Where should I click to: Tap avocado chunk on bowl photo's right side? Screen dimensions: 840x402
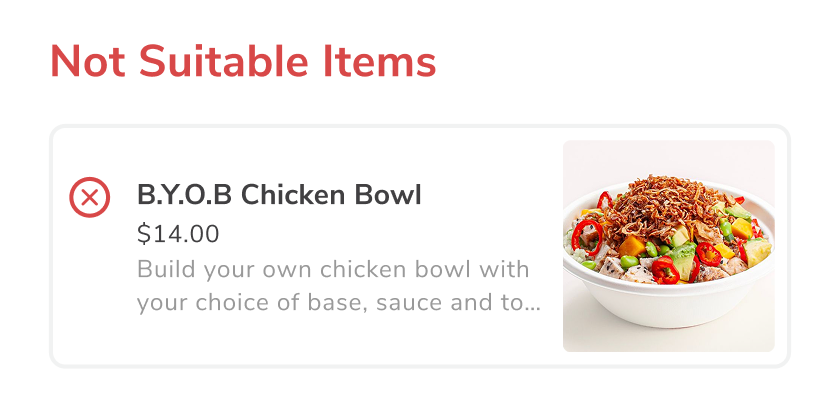pyautogui.click(x=758, y=252)
